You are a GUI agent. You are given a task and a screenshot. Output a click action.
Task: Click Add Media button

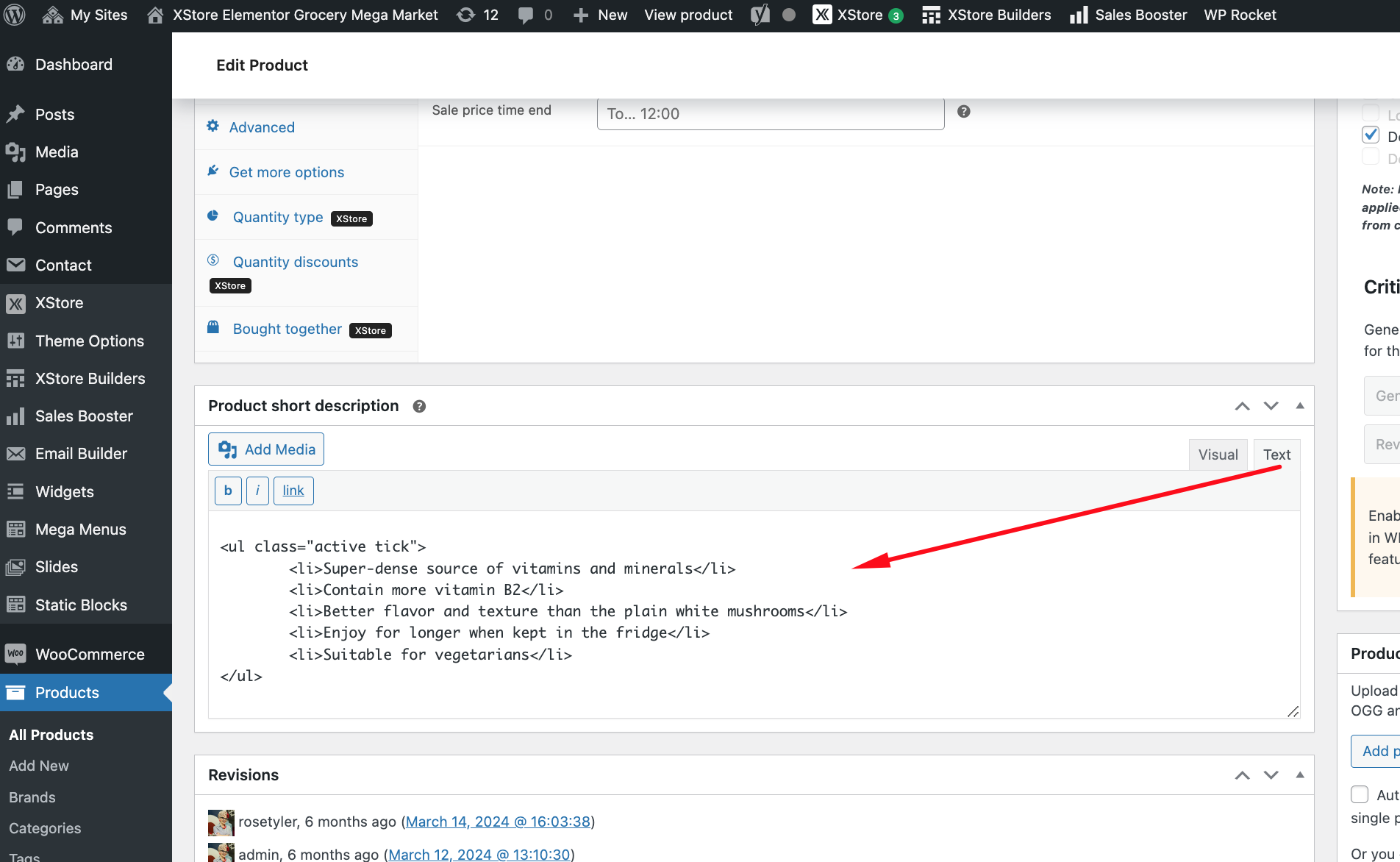(x=266, y=449)
